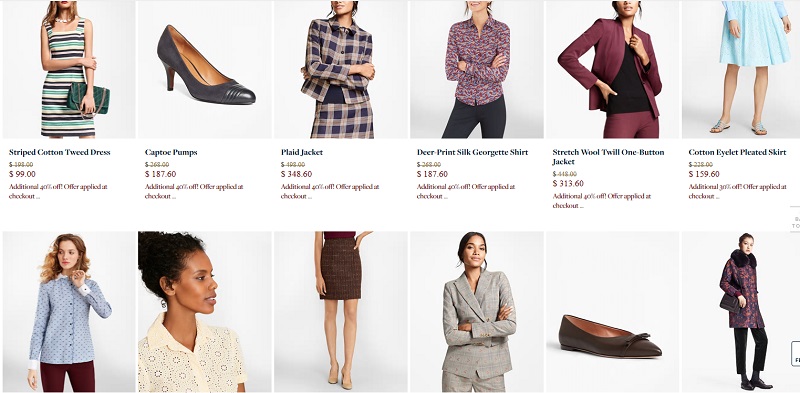The width and height of the screenshot is (800, 393).
Task: Open the plaid jacket model photo
Action: (340, 69)
